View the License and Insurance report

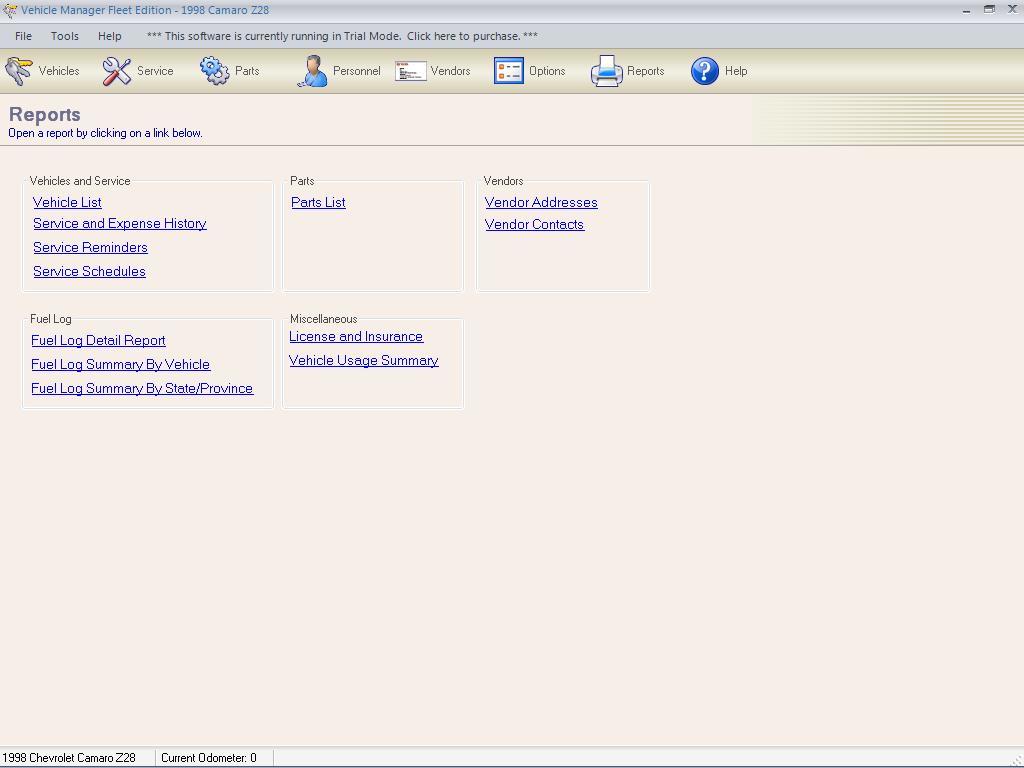coord(356,336)
